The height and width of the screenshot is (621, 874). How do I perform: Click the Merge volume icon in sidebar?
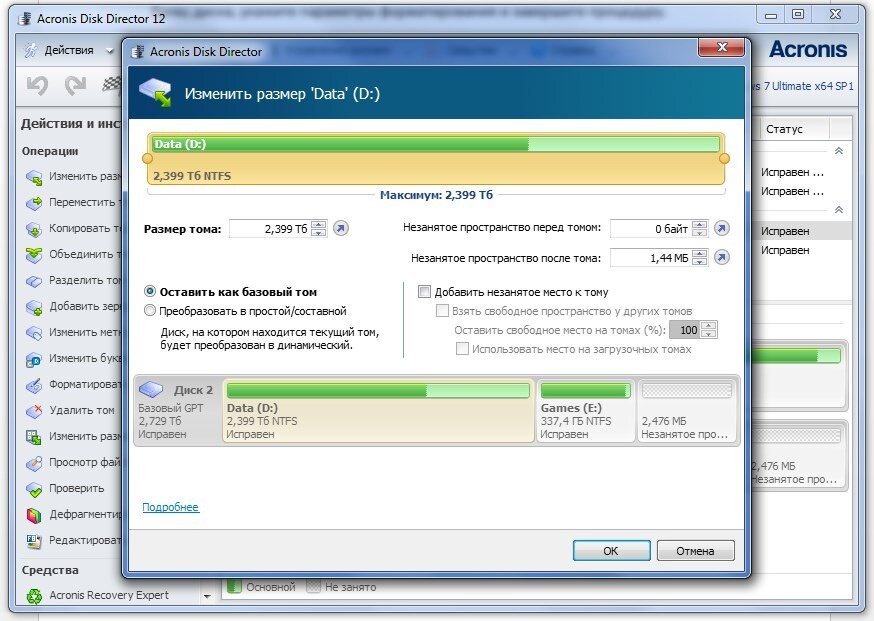click(34, 255)
